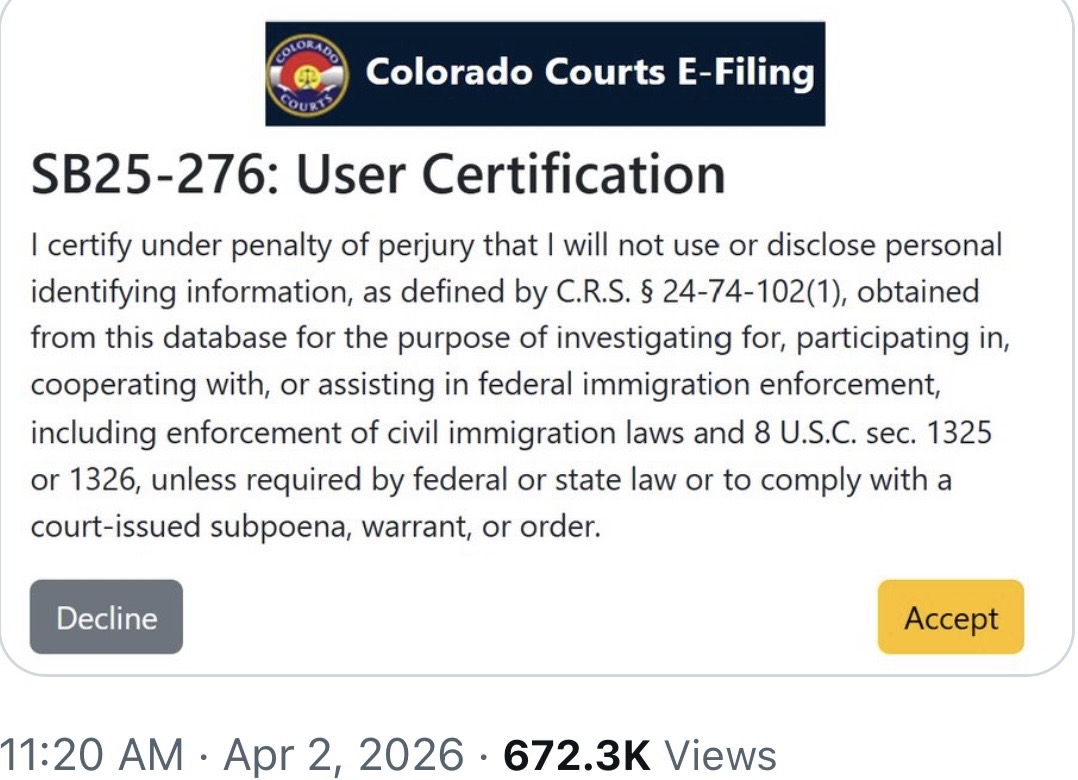Click the 11:20 AM post timestamp

click(x=92, y=756)
